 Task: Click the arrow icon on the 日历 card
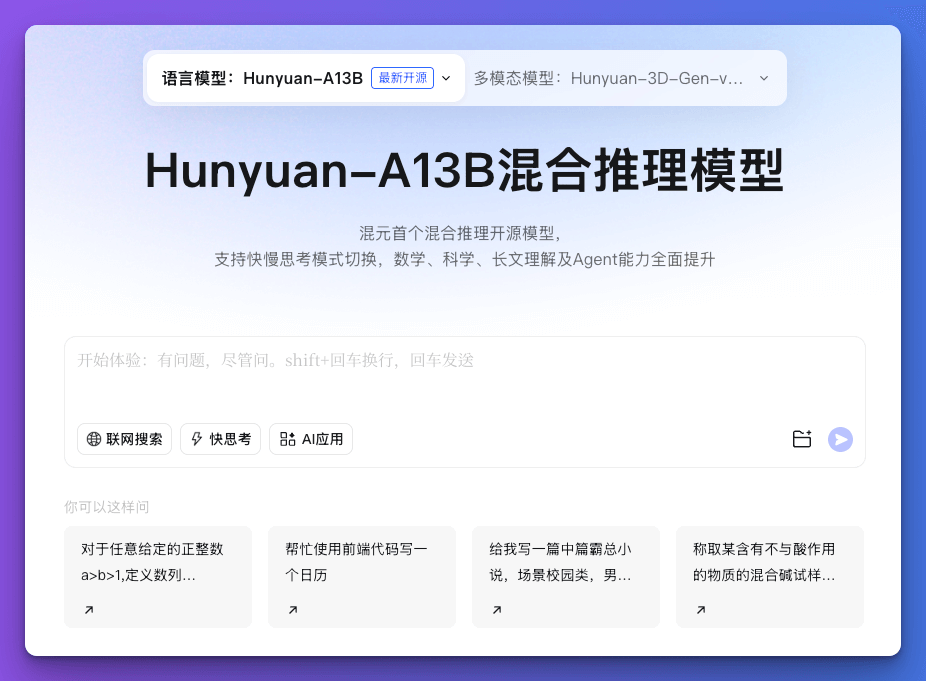[294, 608]
